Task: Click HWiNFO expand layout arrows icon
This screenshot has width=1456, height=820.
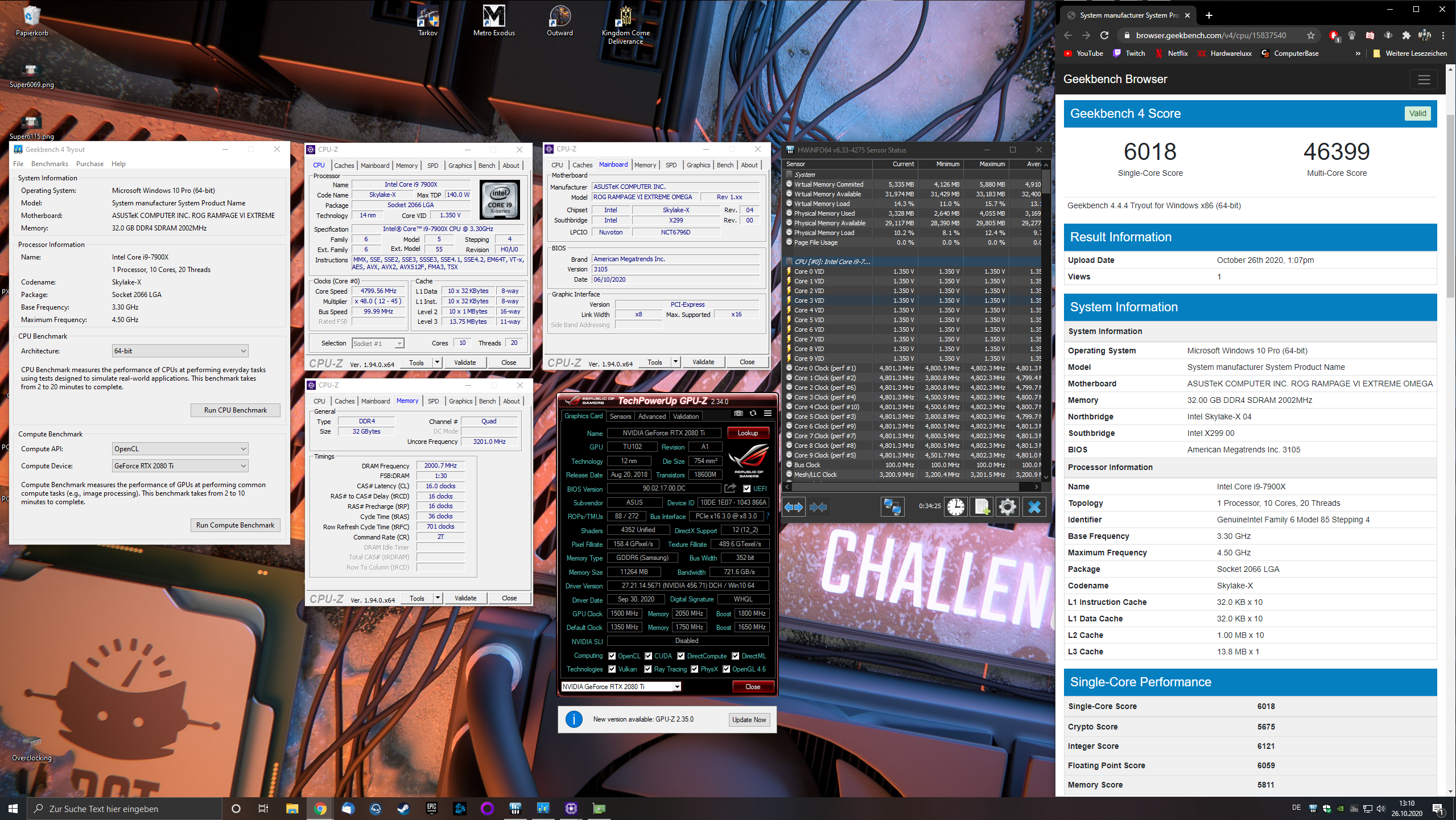Action: pos(793,506)
